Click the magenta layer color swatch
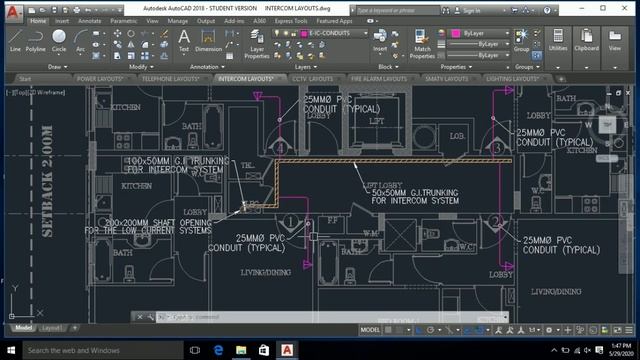Image resolution: width=640 pixels, height=360 pixels. pos(304,33)
